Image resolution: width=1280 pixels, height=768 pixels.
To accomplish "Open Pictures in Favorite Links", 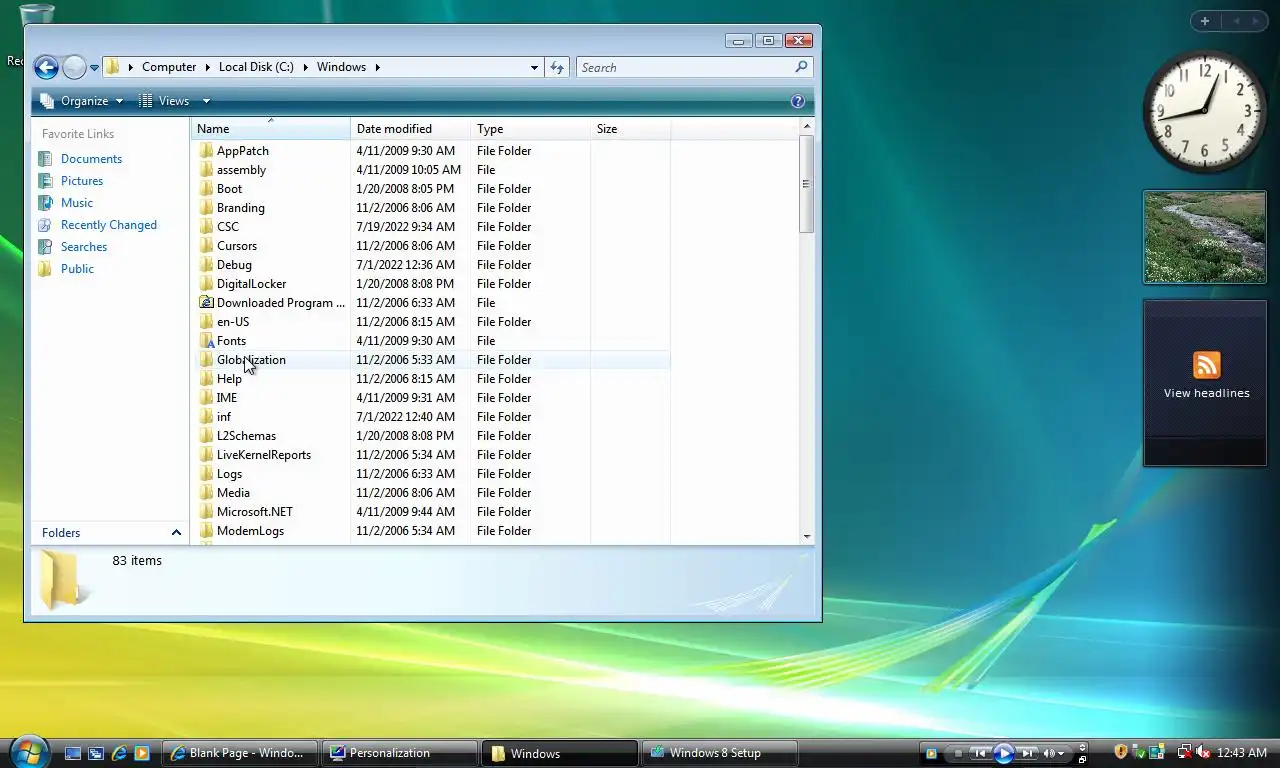I will point(82,181).
